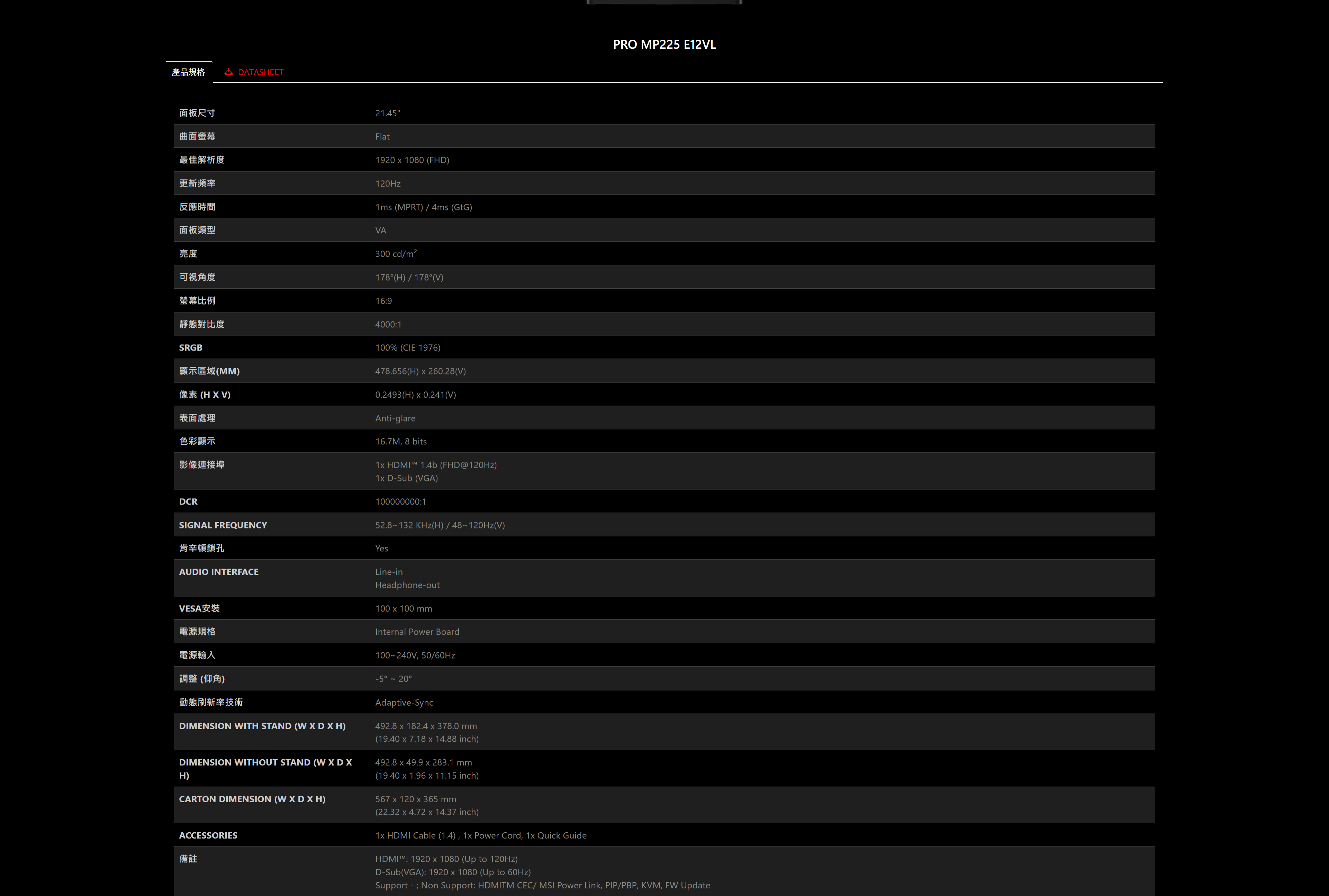Open the 產品規格 tab

point(189,72)
